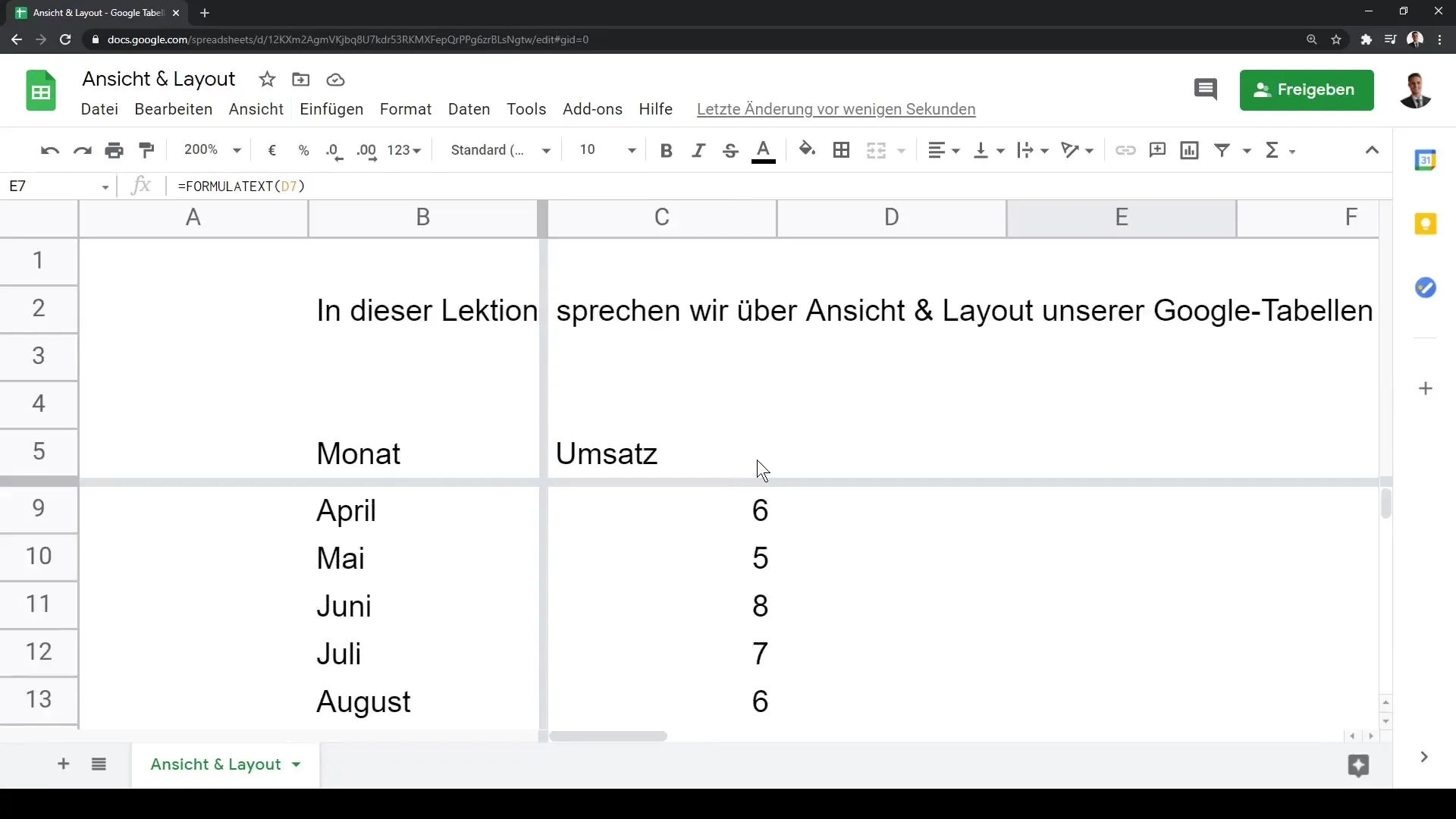
Task: Insert comment icon
Action: click(1157, 150)
